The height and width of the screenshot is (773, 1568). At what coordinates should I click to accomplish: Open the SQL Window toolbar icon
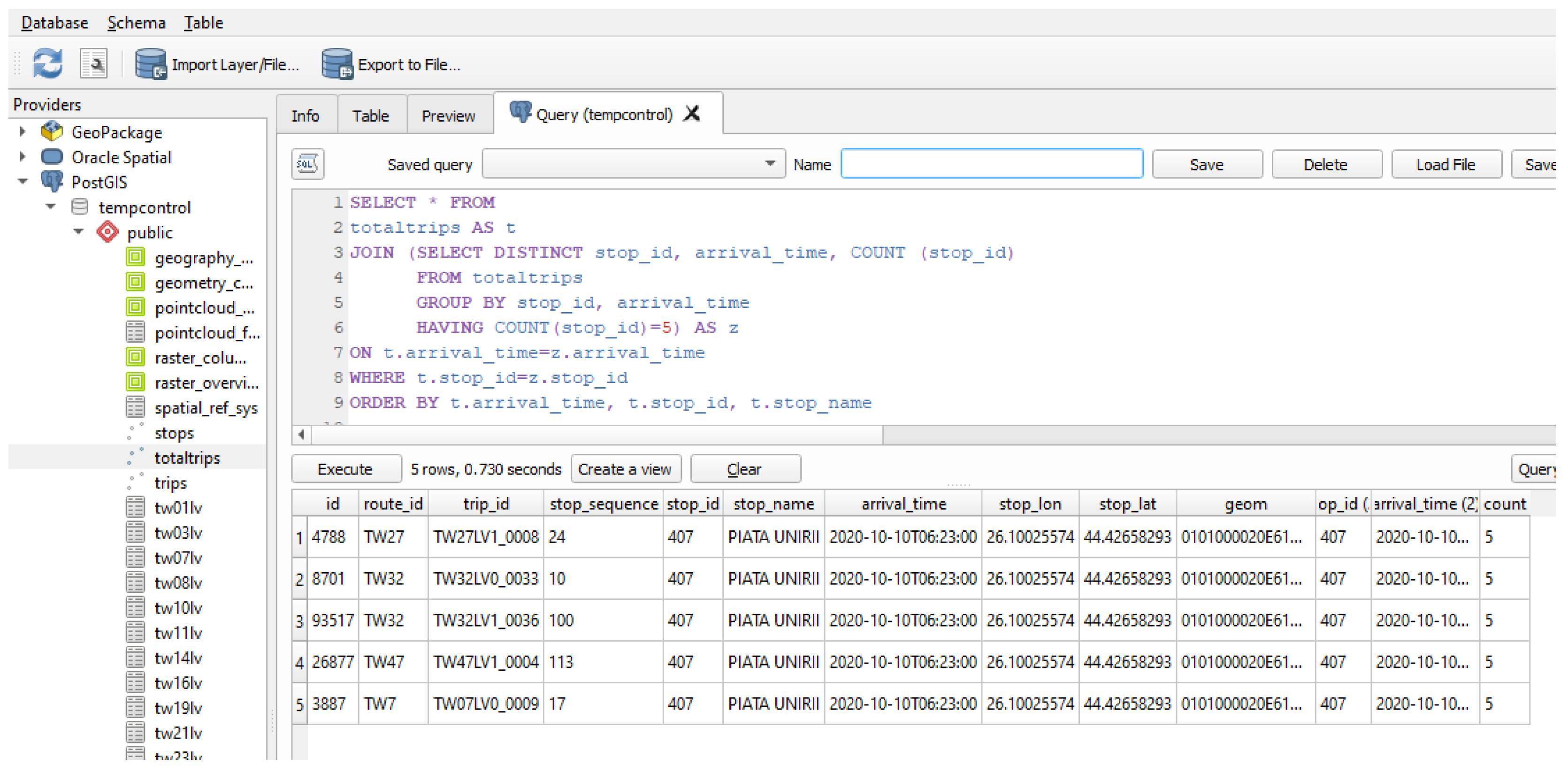click(x=94, y=63)
